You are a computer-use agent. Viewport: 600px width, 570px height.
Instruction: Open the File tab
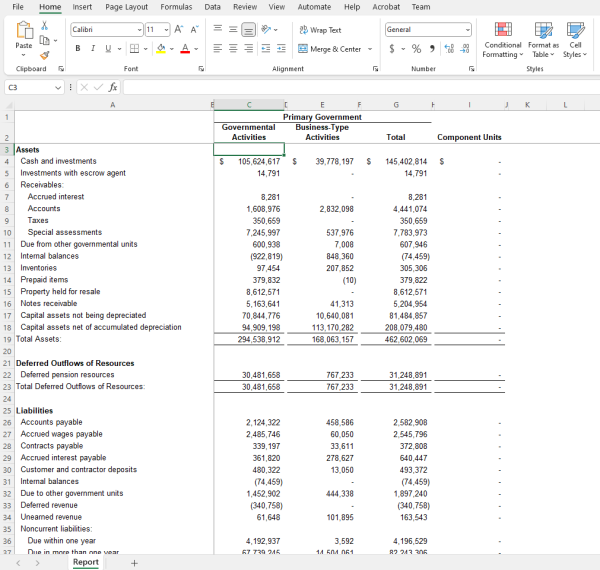pos(18,7)
